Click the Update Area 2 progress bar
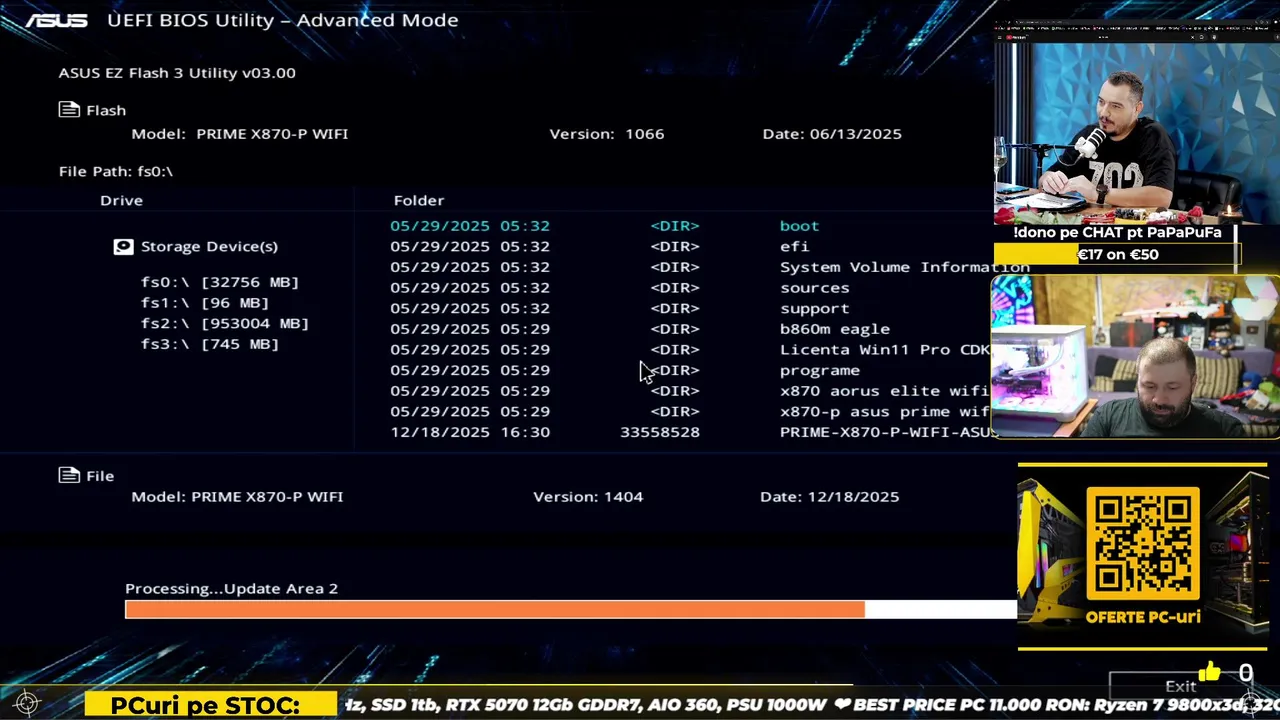This screenshot has width=1280, height=720. tap(571, 609)
